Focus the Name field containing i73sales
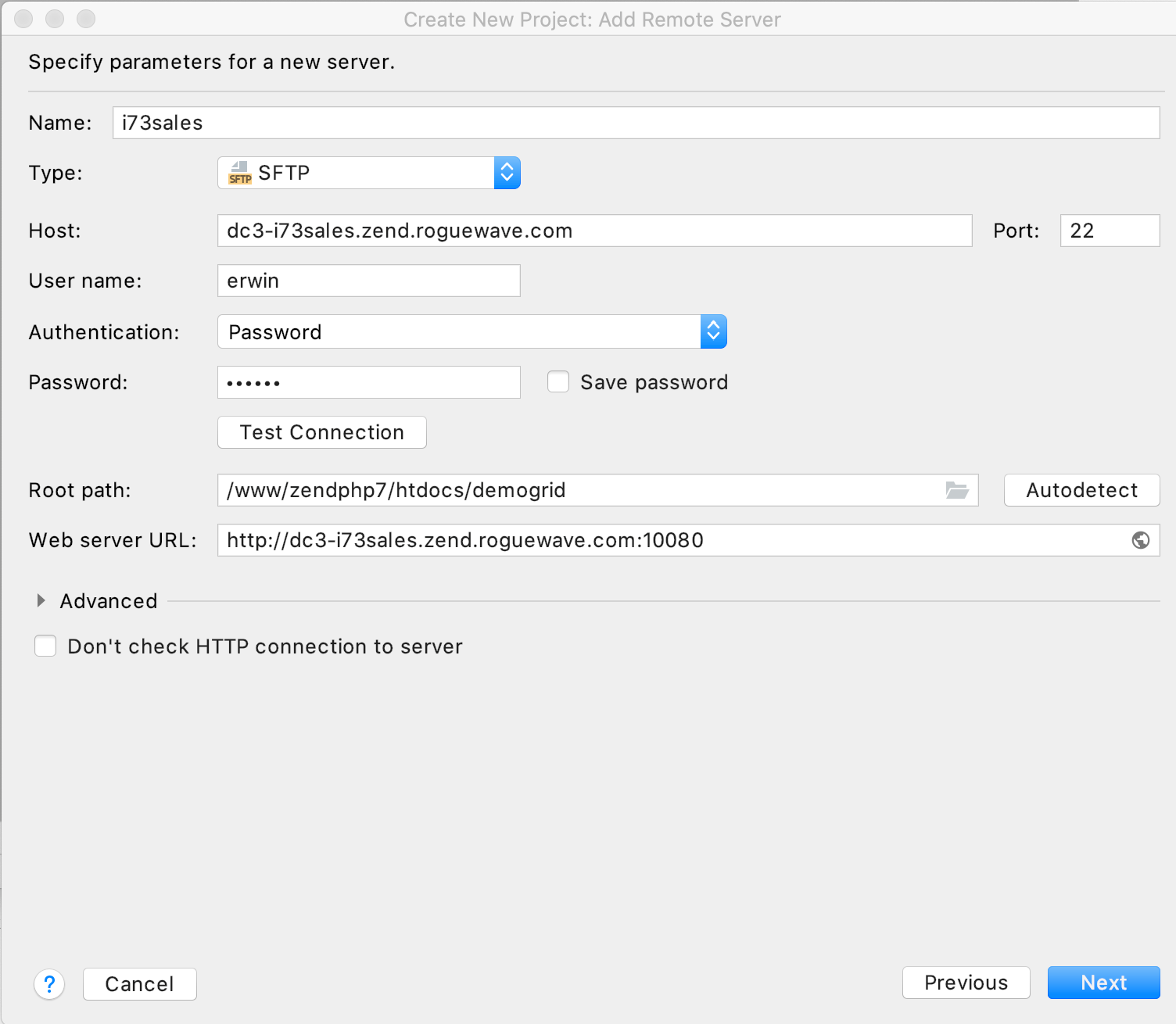 (x=636, y=123)
